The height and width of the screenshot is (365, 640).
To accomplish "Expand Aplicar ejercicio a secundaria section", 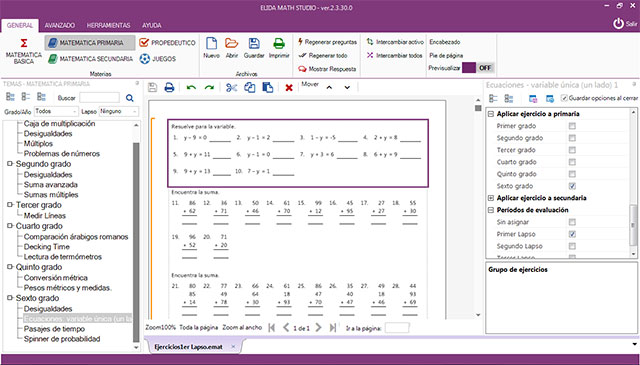I will point(491,198).
